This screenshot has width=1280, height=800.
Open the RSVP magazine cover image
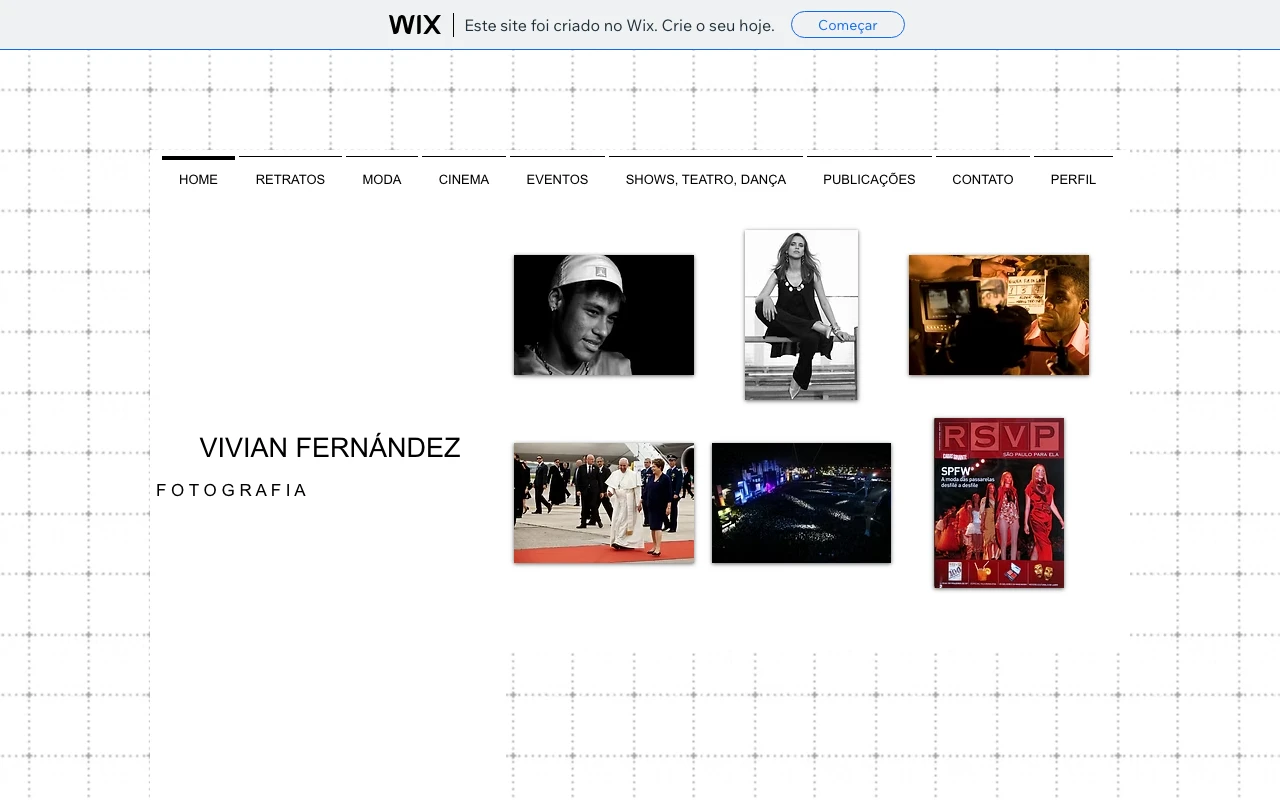(x=999, y=503)
